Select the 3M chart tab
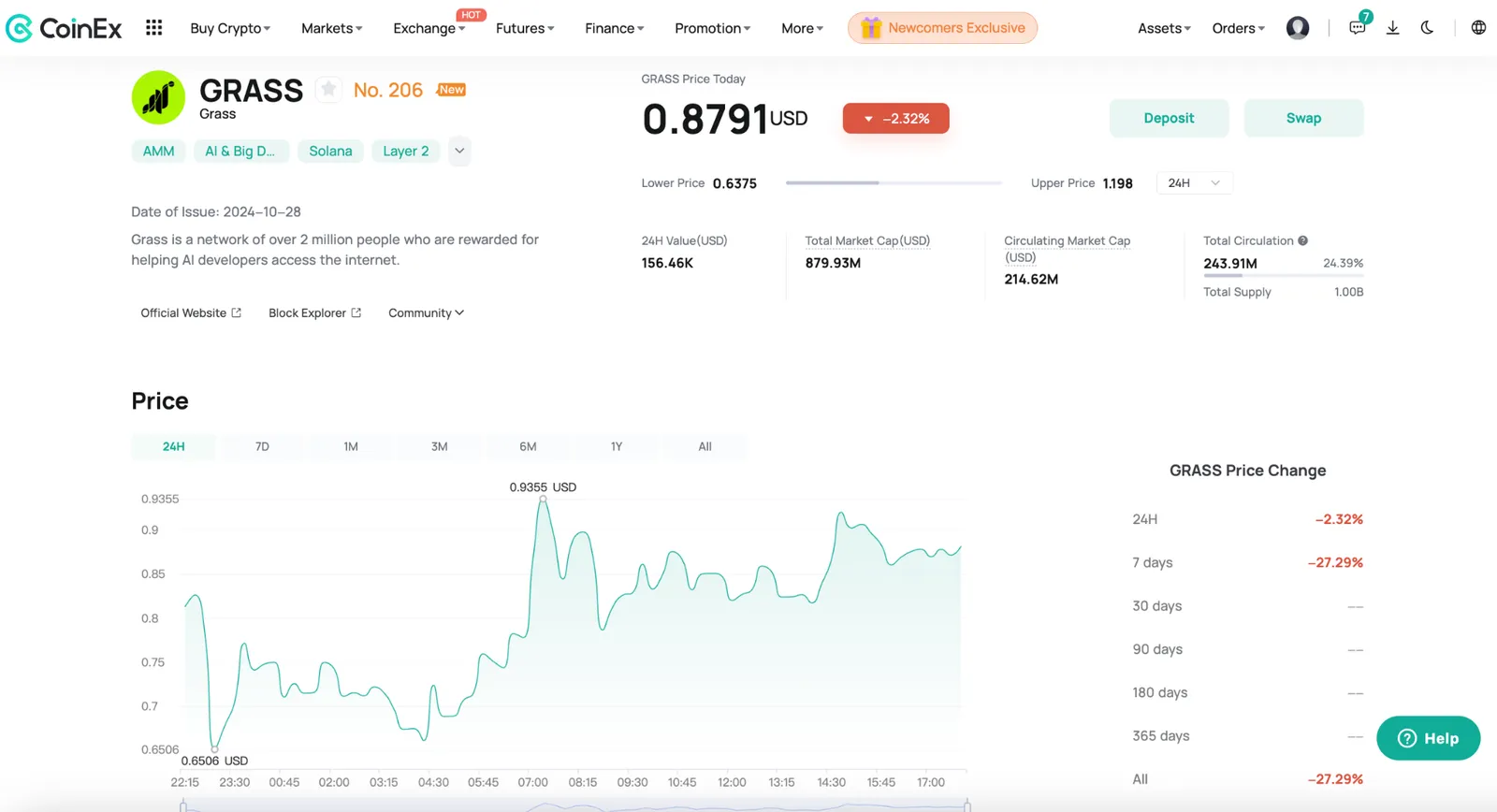Viewport: 1497px width, 812px height. pyautogui.click(x=439, y=447)
